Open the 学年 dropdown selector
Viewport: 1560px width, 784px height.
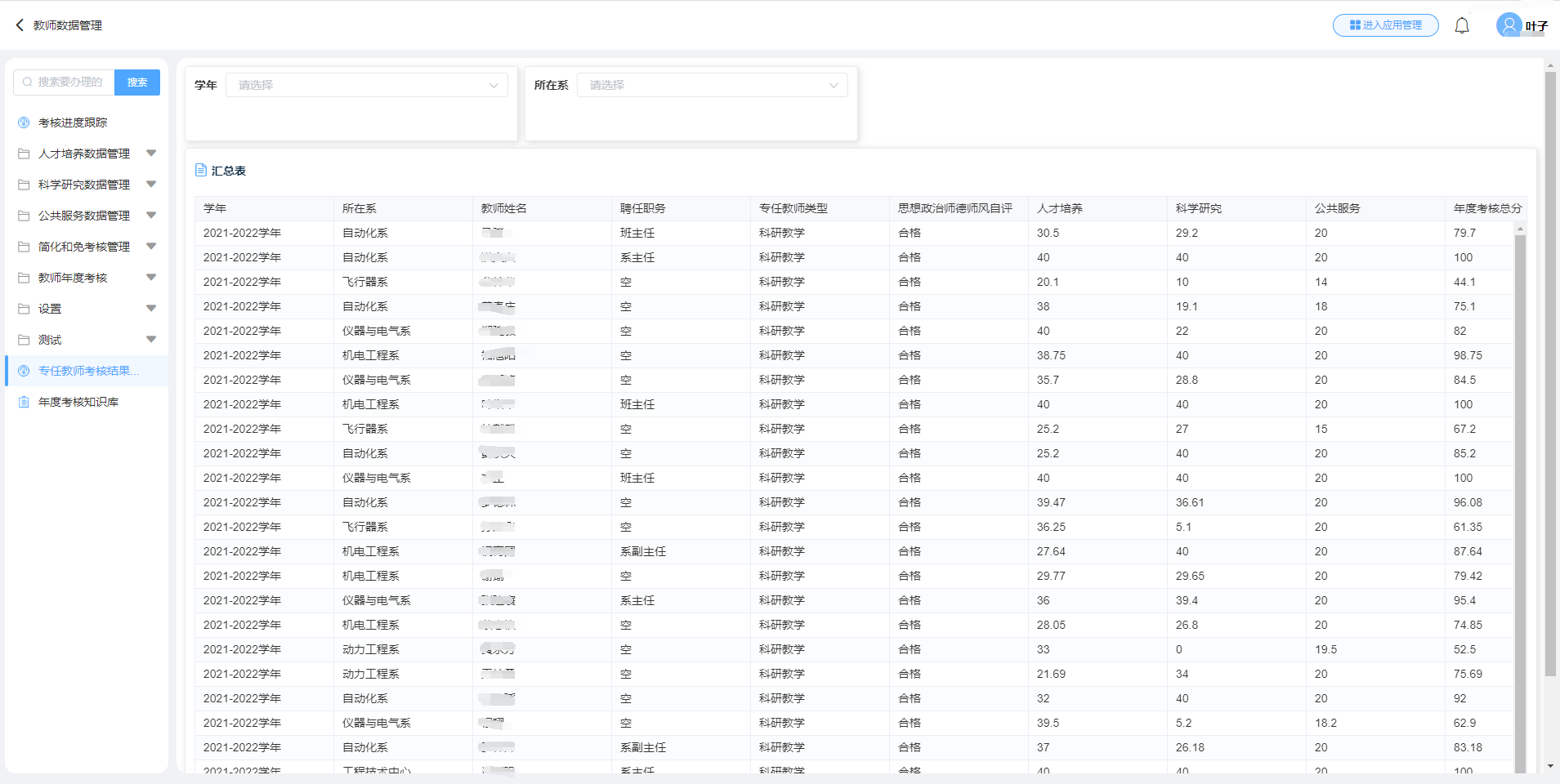pos(367,85)
